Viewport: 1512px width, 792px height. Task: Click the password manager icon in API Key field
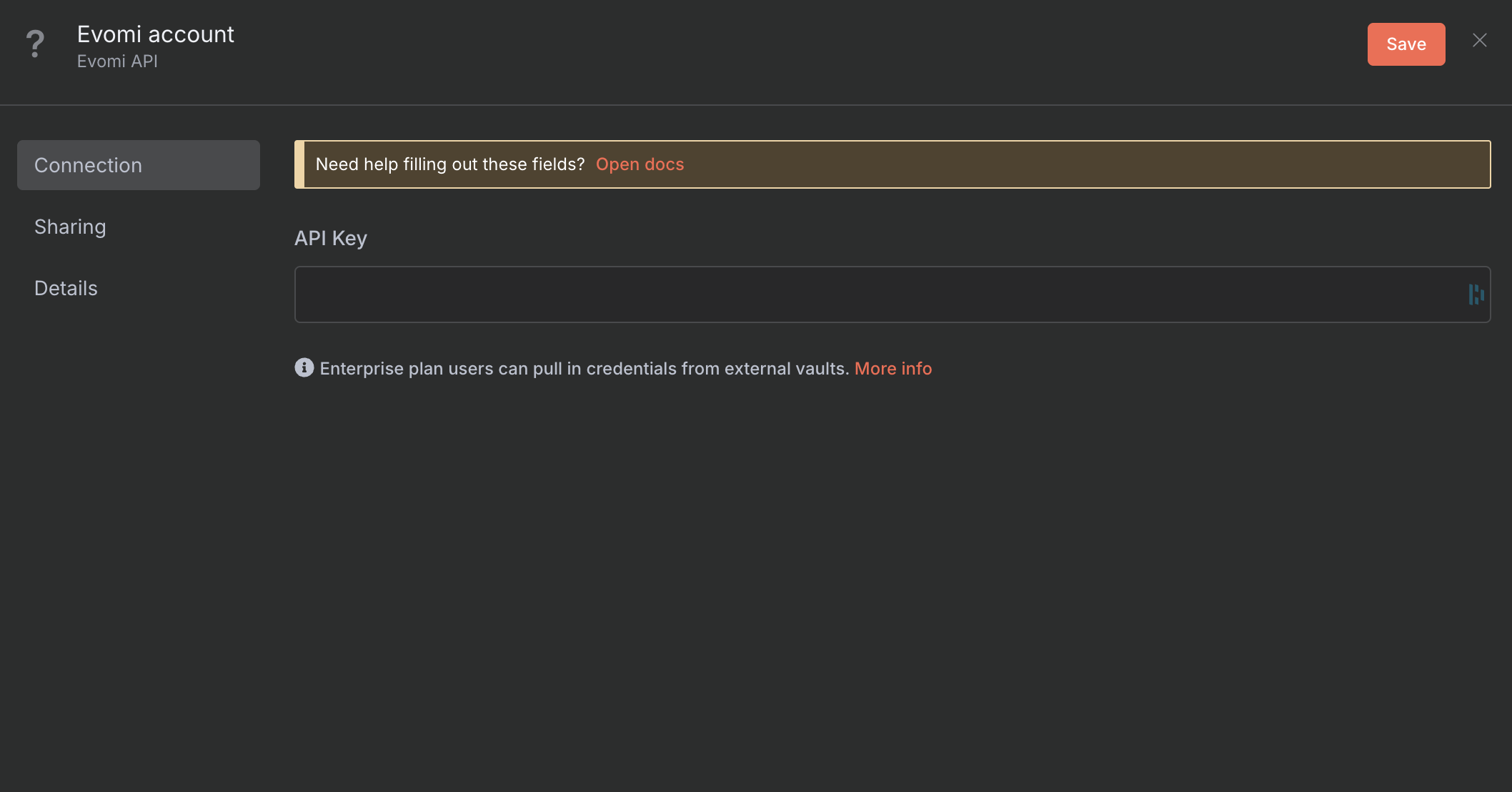coord(1476,294)
